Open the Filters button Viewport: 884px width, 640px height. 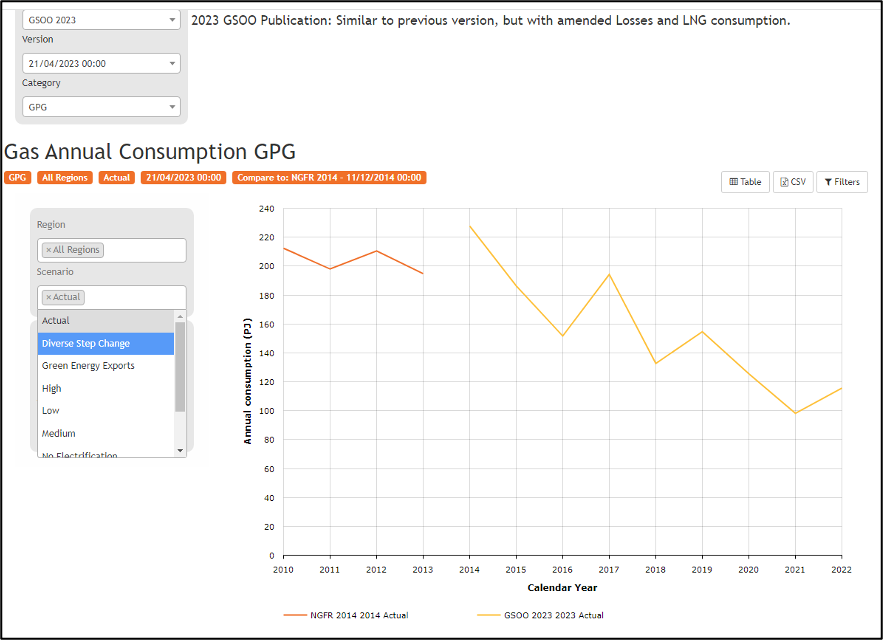(x=841, y=182)
